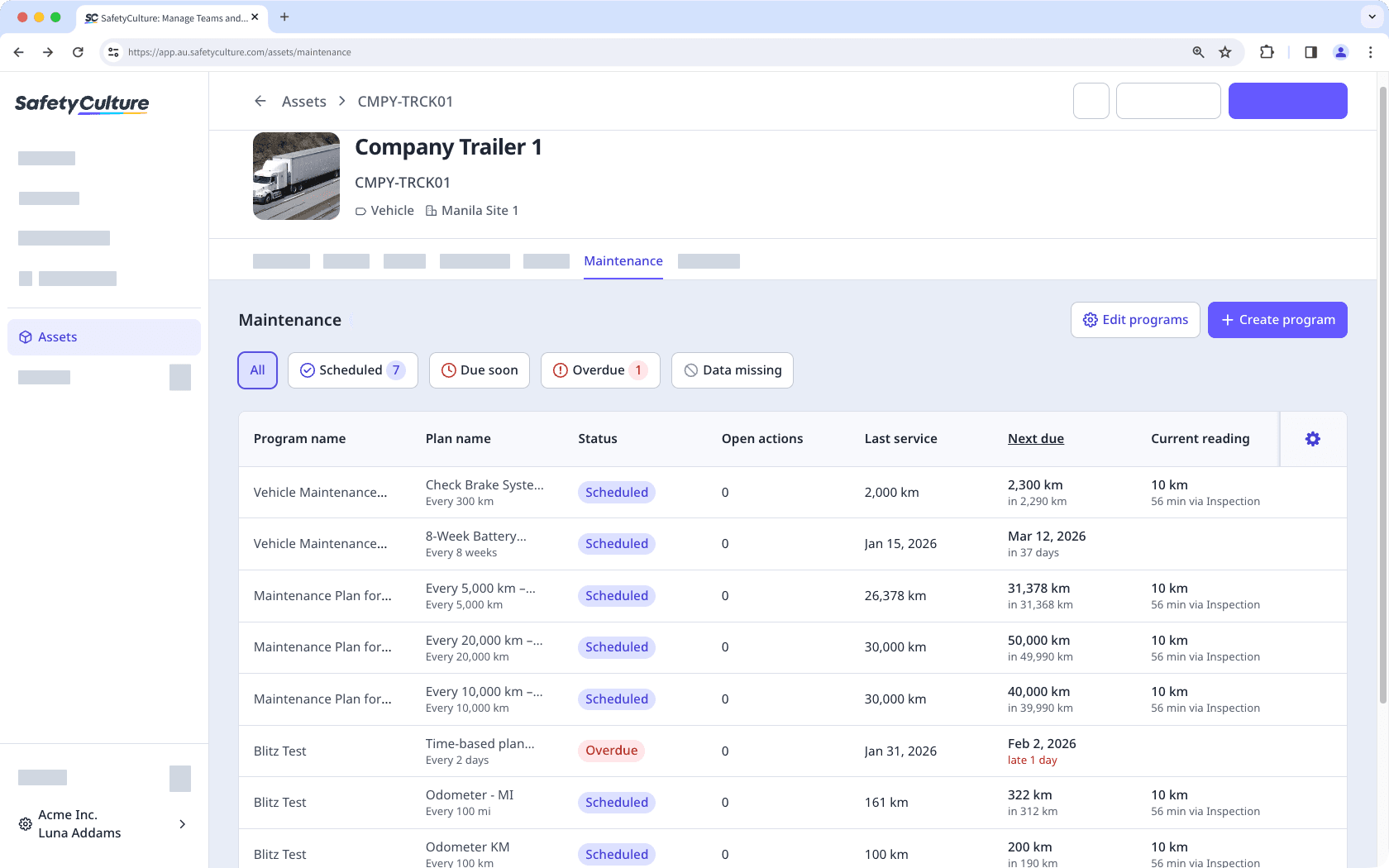Open Edit programs
The width and height of the screenshot is (1389, 868).
(1135, 320)
